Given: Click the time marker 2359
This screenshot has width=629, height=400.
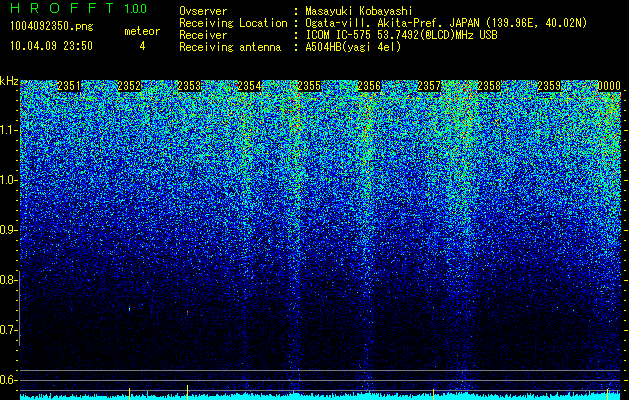Looking at the screenshot, I should [549, 86].
